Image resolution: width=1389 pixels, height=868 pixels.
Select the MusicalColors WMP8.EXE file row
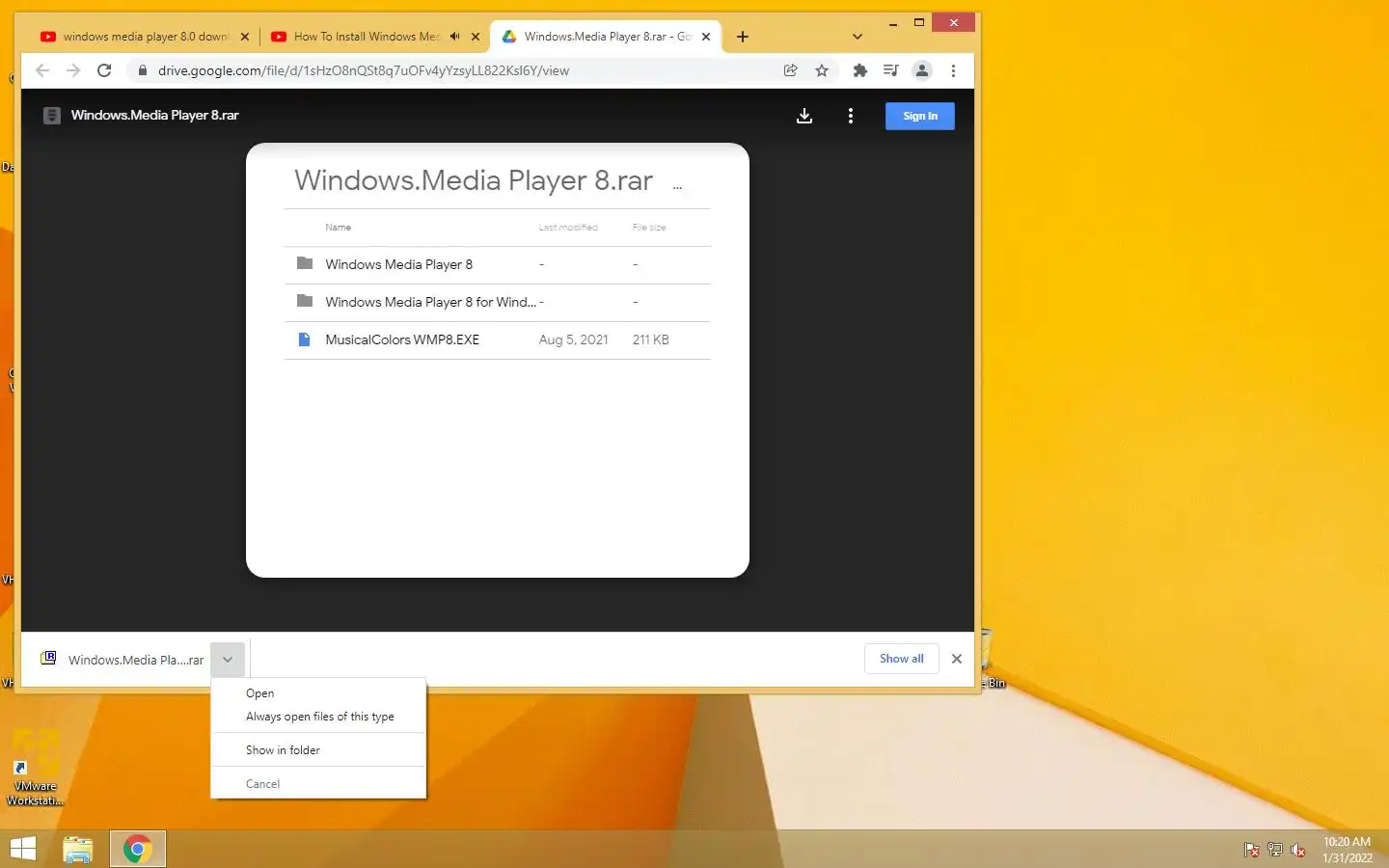tap(498, 339)
